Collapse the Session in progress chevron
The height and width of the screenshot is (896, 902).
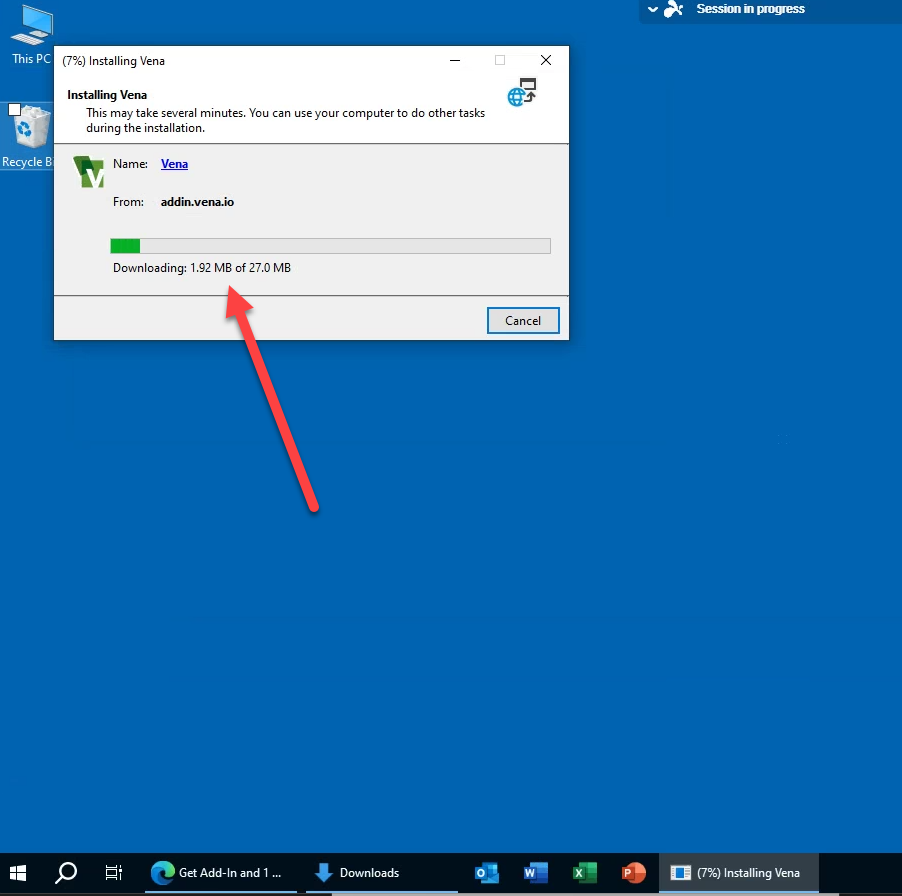coord(653,9)
